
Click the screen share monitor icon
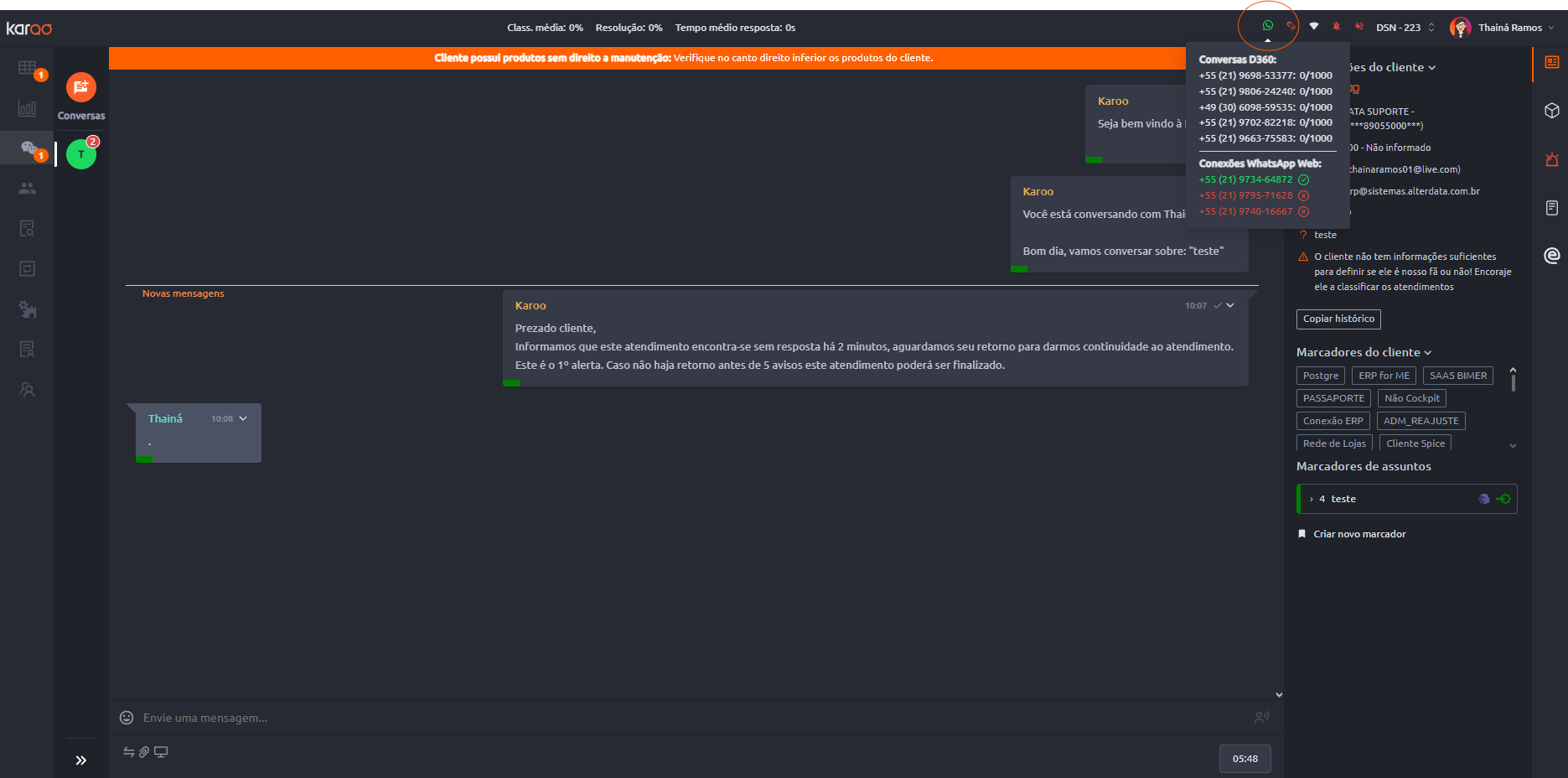(x=161, y=752)
